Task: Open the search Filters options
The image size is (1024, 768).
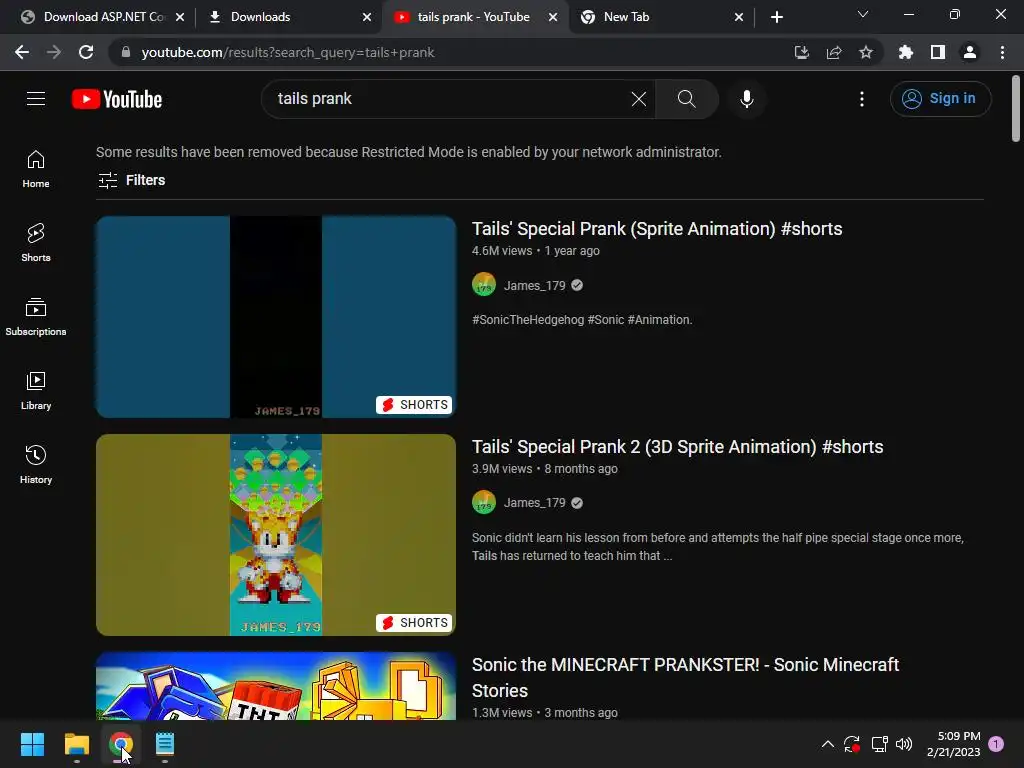Action: point(131,180)
